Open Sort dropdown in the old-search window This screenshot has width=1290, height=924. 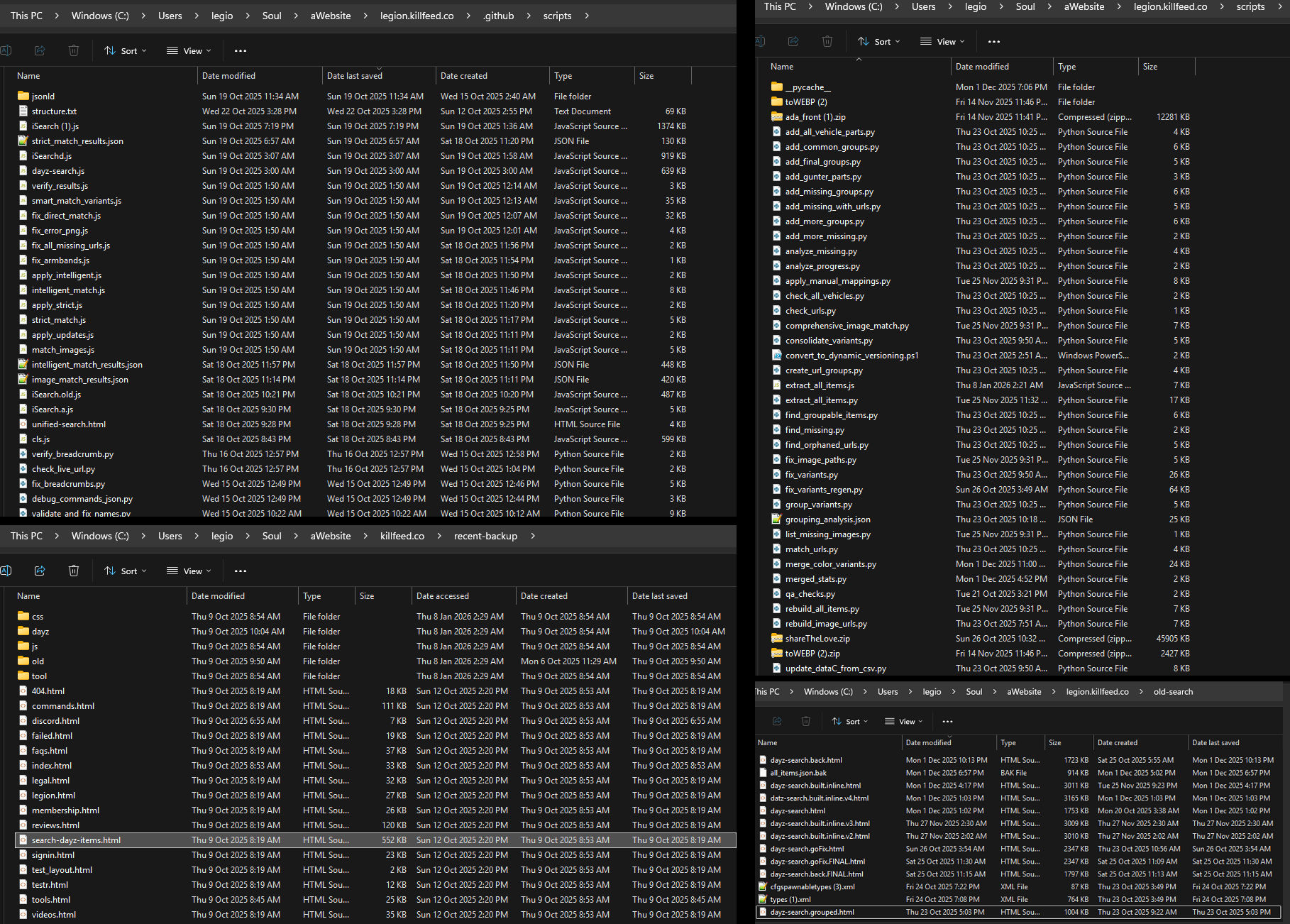point(850,722)
